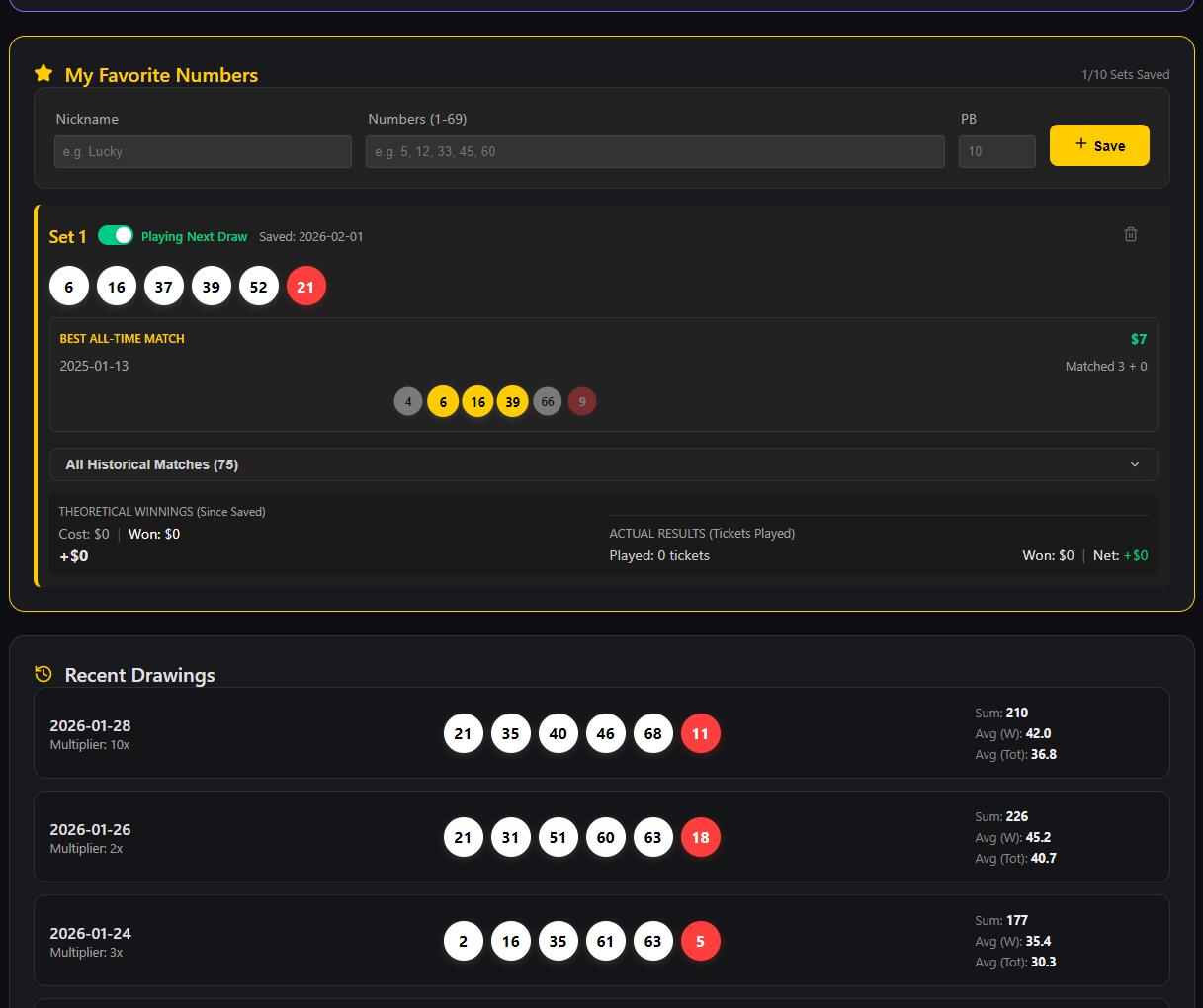Image resolution: width=1203 pixels, height=1008 pixels.
Task: Click the PB input field
Action: (996, 151)
